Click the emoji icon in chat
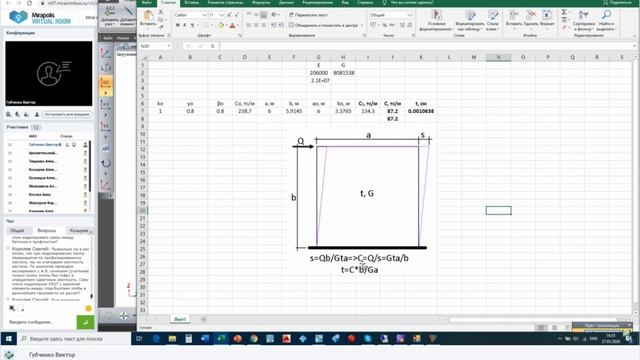 coord(89,309)
